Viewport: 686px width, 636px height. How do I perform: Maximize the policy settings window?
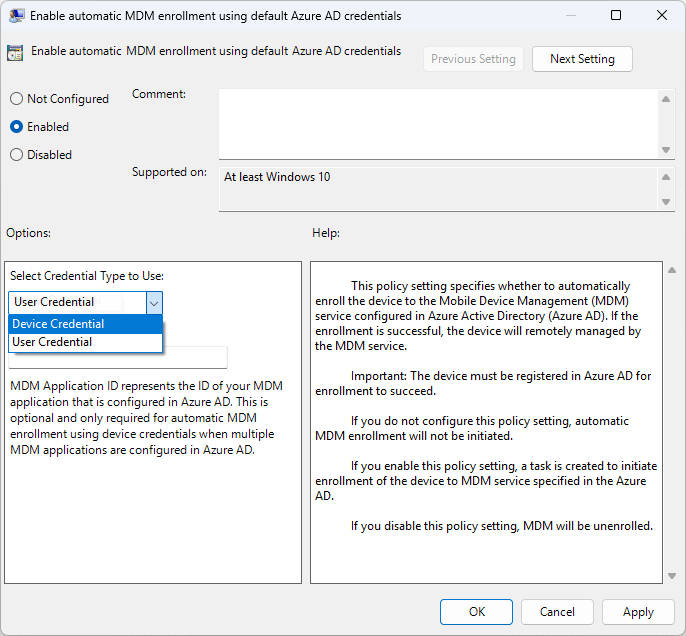point(616,16)
